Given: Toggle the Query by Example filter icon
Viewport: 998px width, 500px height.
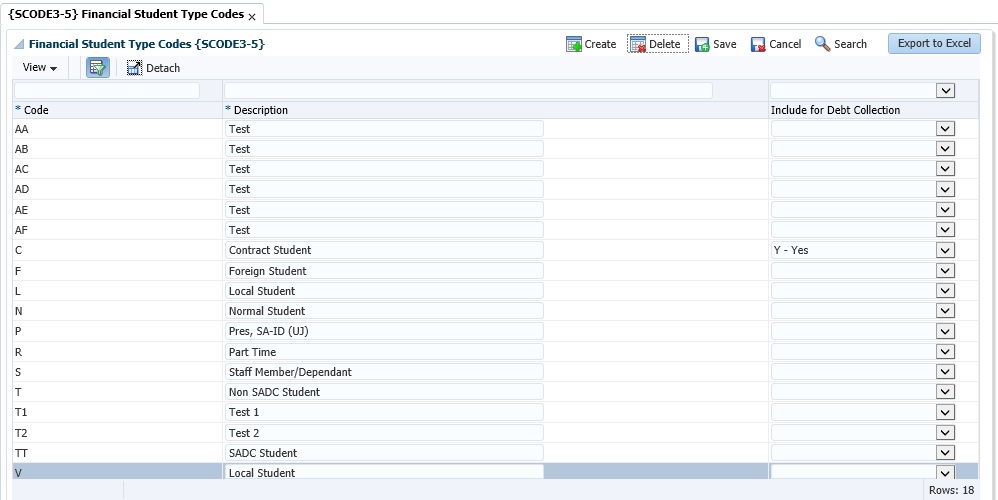Looking at the screenshot, I should 97,68.
